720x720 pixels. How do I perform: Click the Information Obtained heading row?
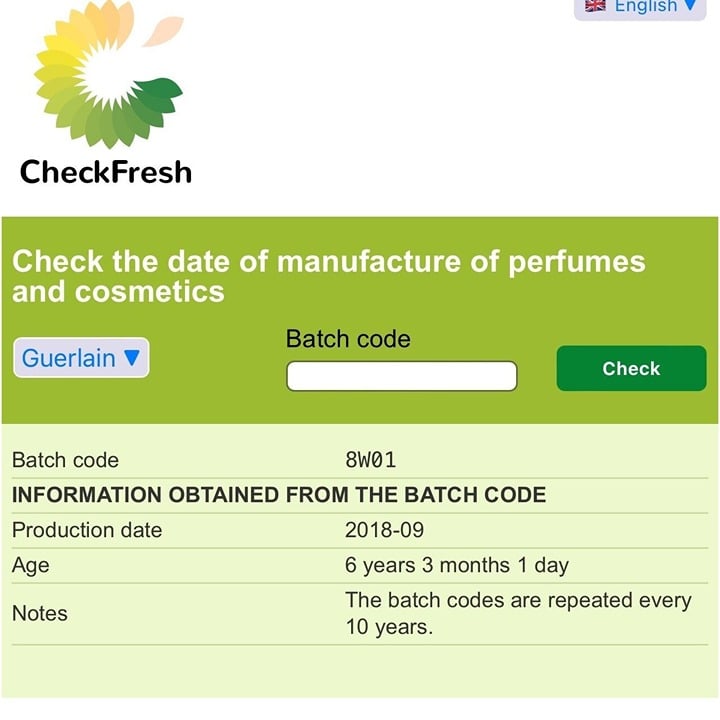(360, 495)
